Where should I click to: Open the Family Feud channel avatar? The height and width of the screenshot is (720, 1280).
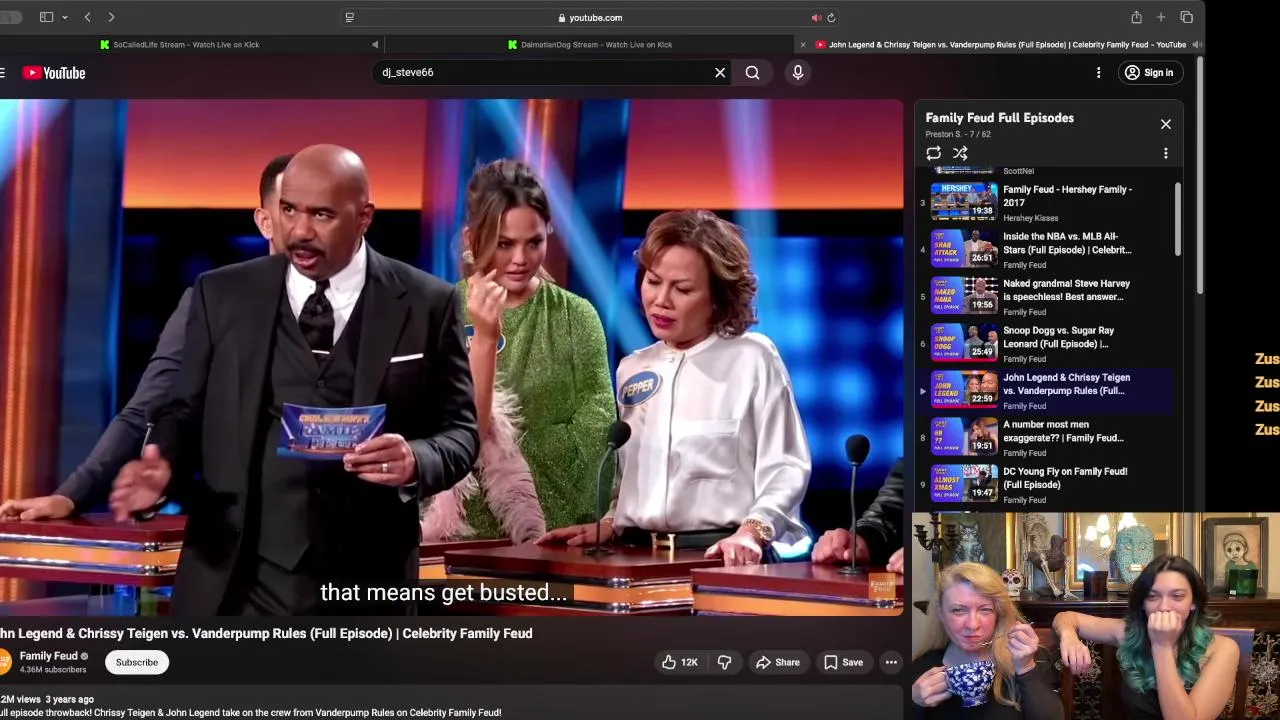tap(4, 662)
